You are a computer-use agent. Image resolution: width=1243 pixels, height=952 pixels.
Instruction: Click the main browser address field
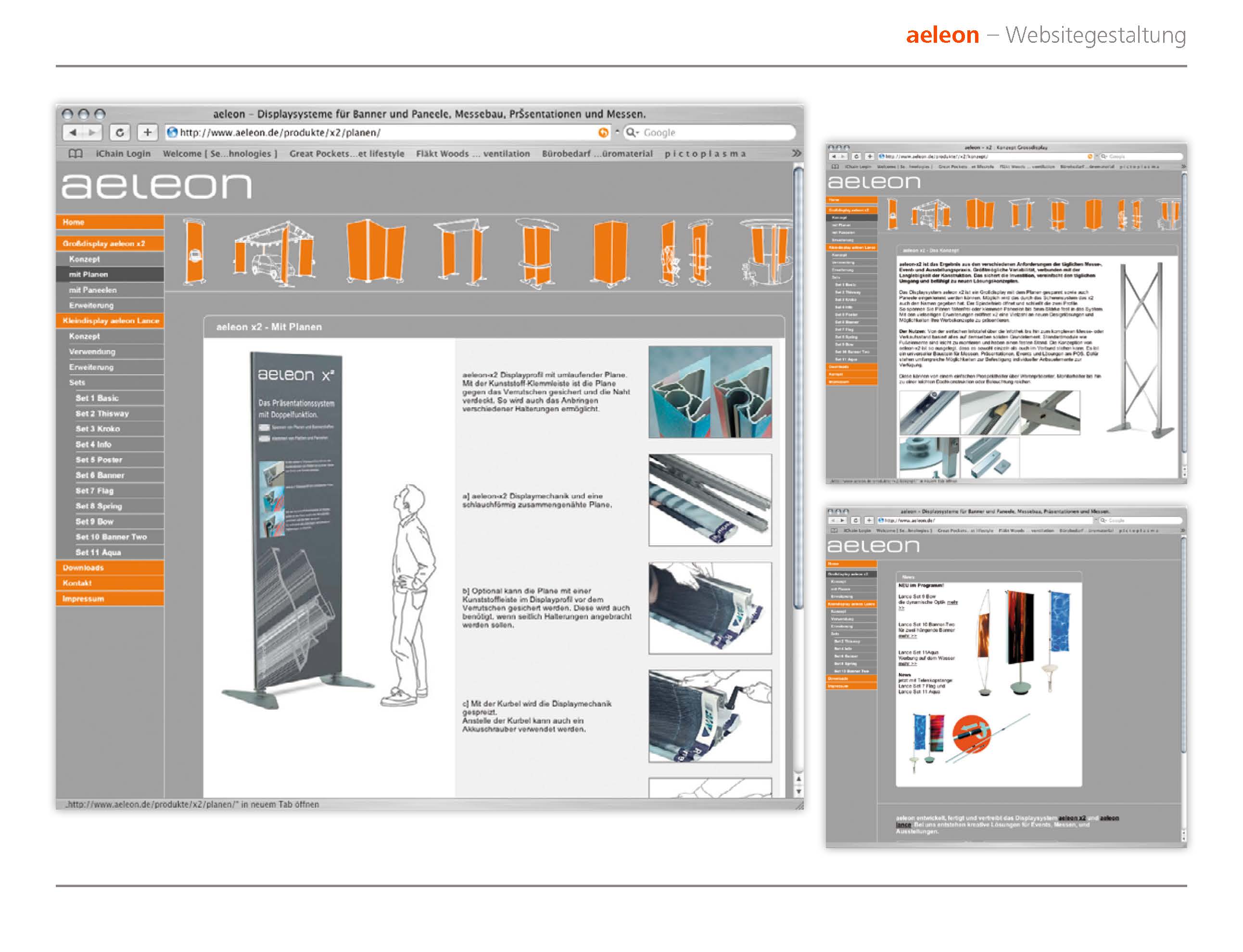point(388,133)
